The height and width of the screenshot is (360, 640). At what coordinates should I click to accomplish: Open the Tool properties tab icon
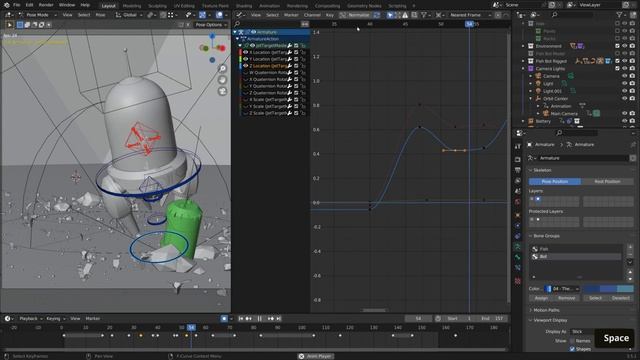point(518,146)
